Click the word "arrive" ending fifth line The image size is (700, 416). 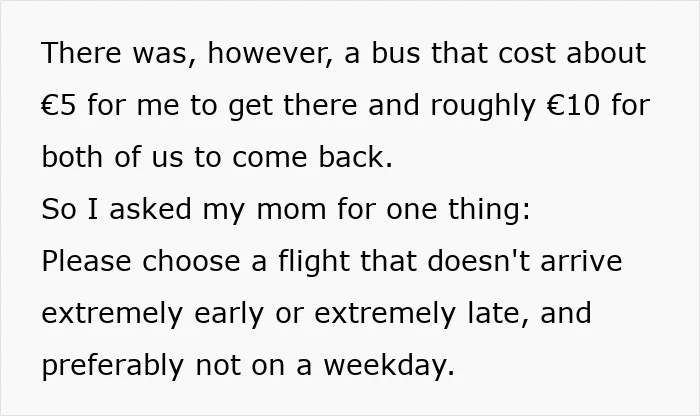[x=581, y=261]
